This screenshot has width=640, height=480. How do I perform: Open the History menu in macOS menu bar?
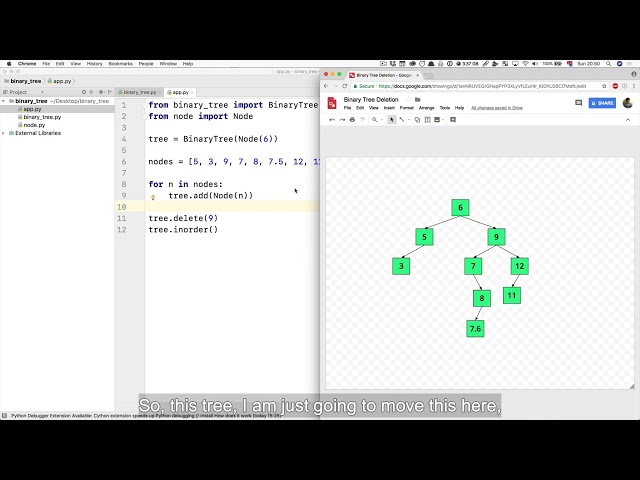click(94, 64)
